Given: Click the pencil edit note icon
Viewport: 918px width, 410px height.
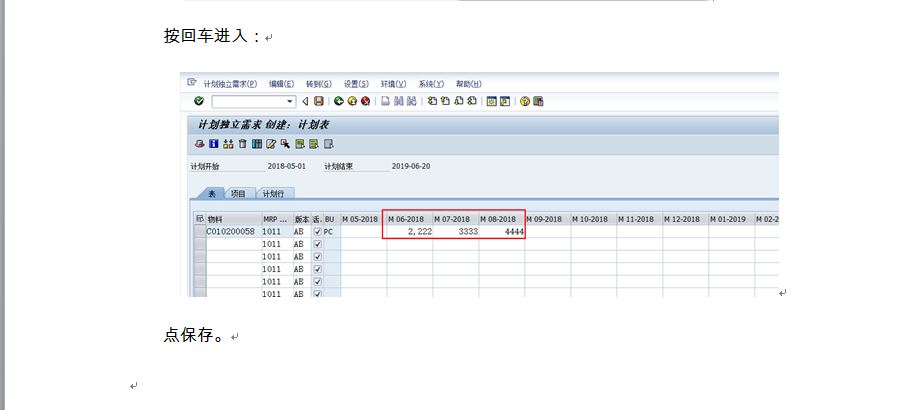Looking at the screenshot, I should [271, 144].
